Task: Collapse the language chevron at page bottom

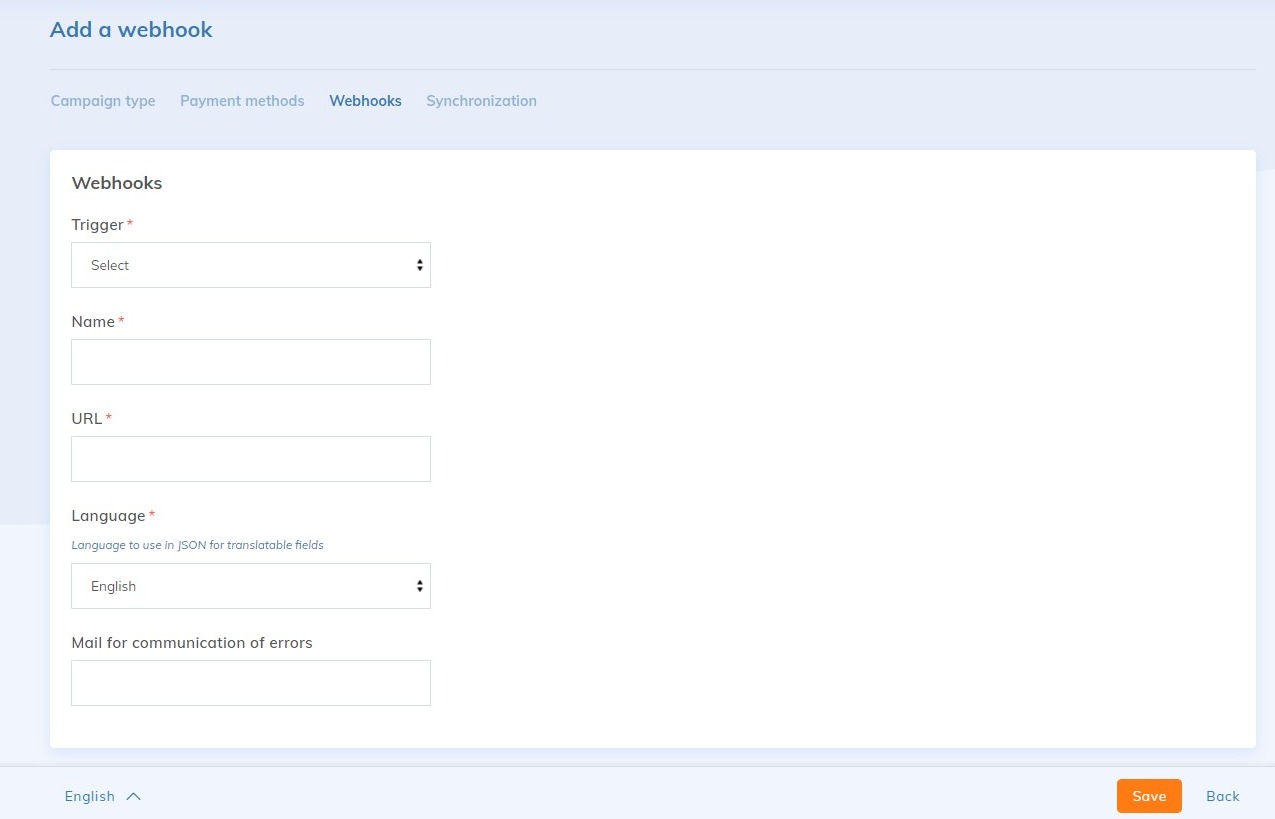Action: pos(131,795)
